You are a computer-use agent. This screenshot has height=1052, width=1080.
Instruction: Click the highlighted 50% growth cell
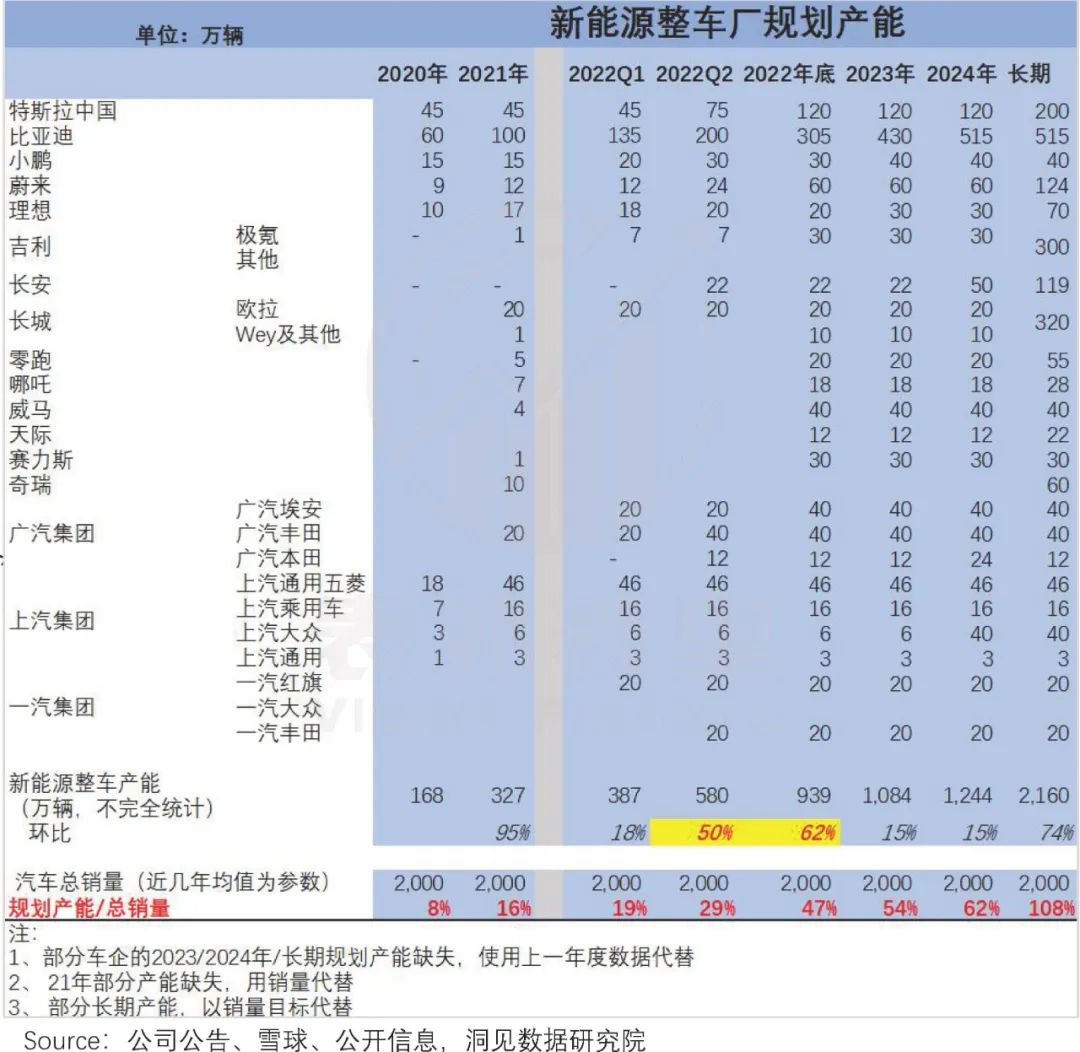click(714, 833)
